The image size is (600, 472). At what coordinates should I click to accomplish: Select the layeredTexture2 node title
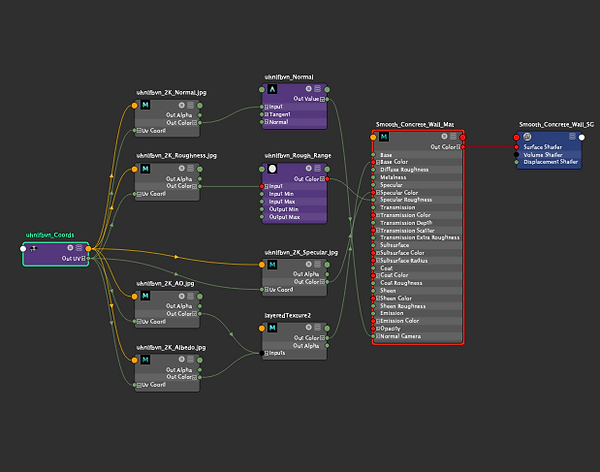tap(288, 315)
